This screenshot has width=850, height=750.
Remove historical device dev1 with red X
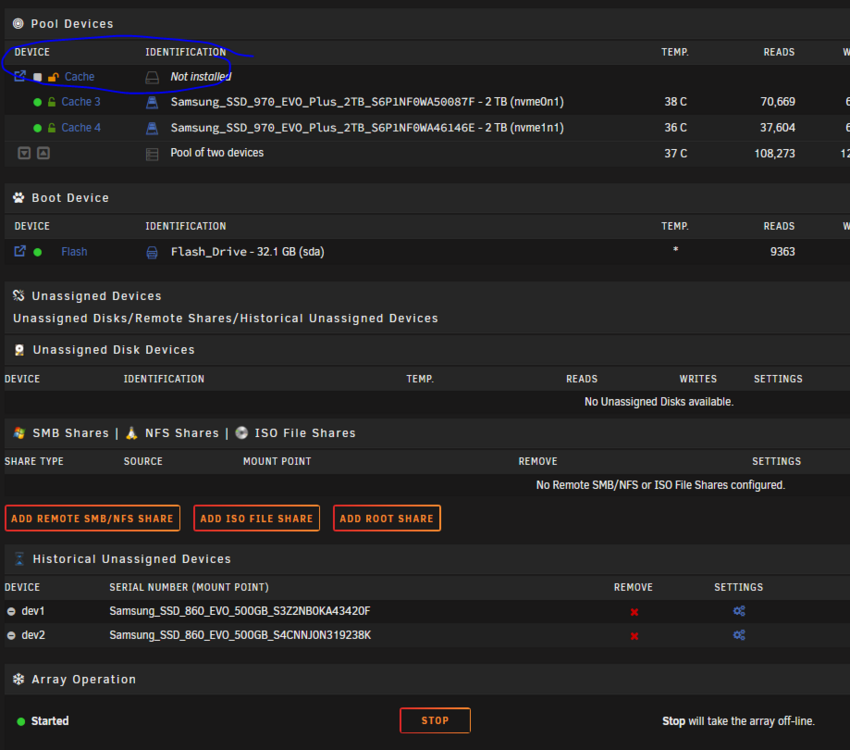(x=634, y=612)
